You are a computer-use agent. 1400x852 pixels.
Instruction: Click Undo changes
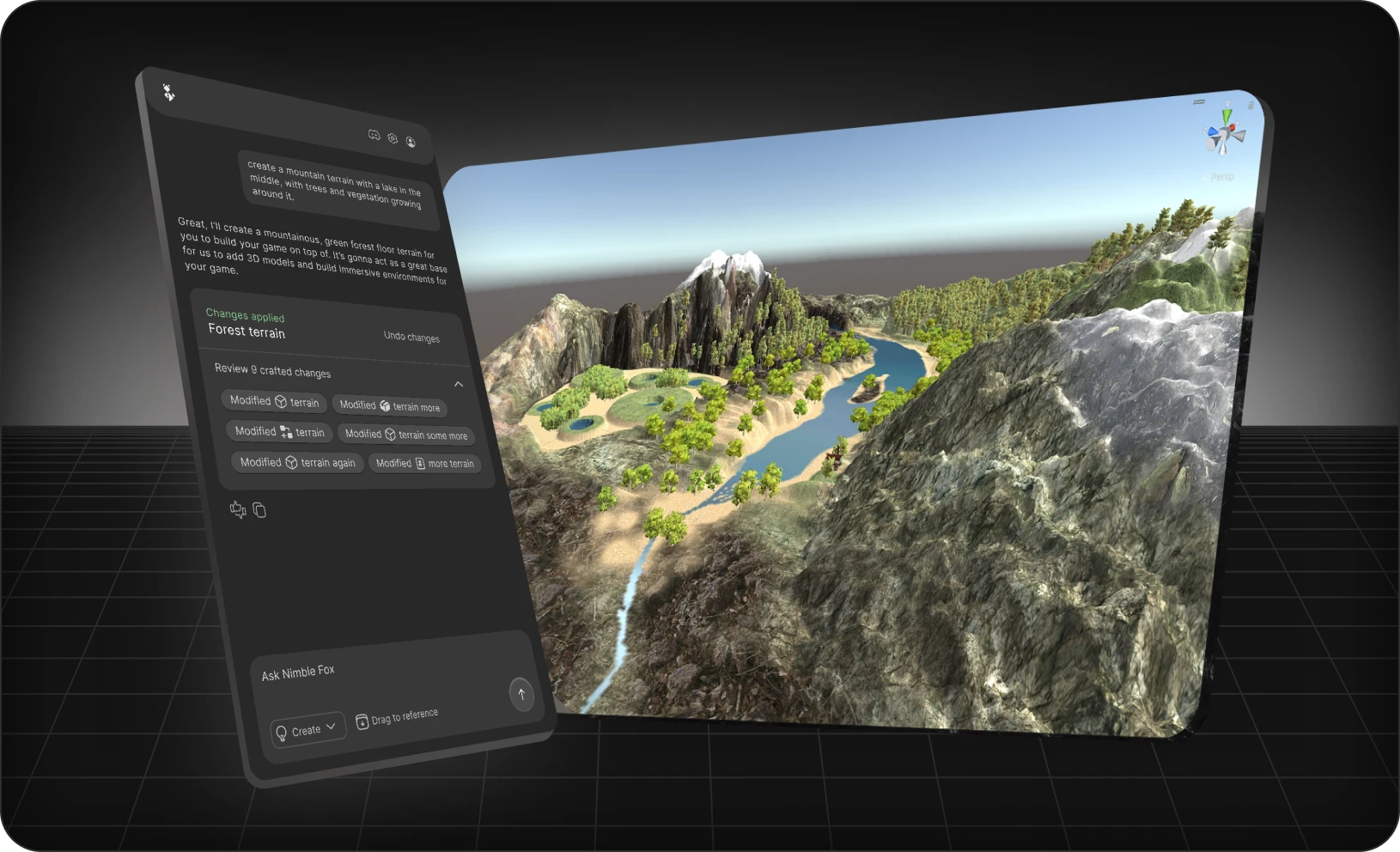[x=411, y=337]
